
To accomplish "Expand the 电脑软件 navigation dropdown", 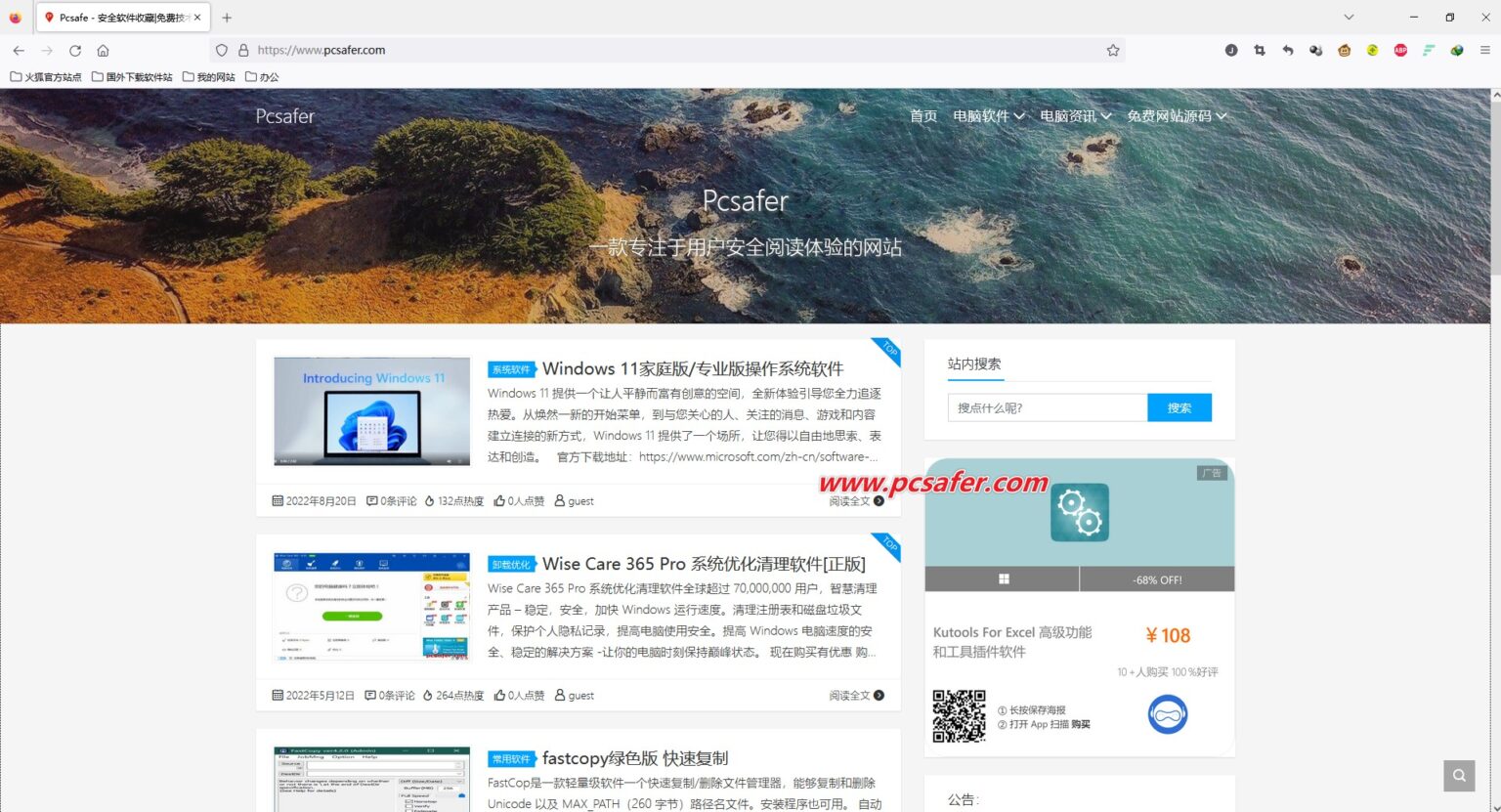I will tap(988, 116).
